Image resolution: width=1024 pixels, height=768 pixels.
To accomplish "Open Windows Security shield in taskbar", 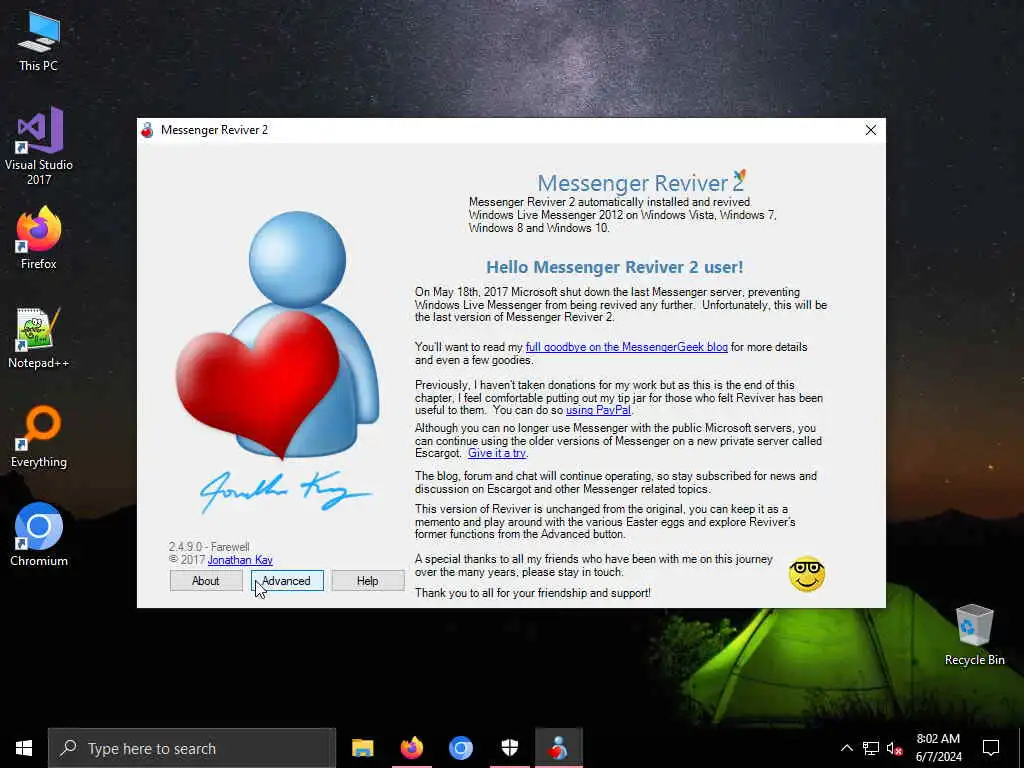I will coord(509,748).
